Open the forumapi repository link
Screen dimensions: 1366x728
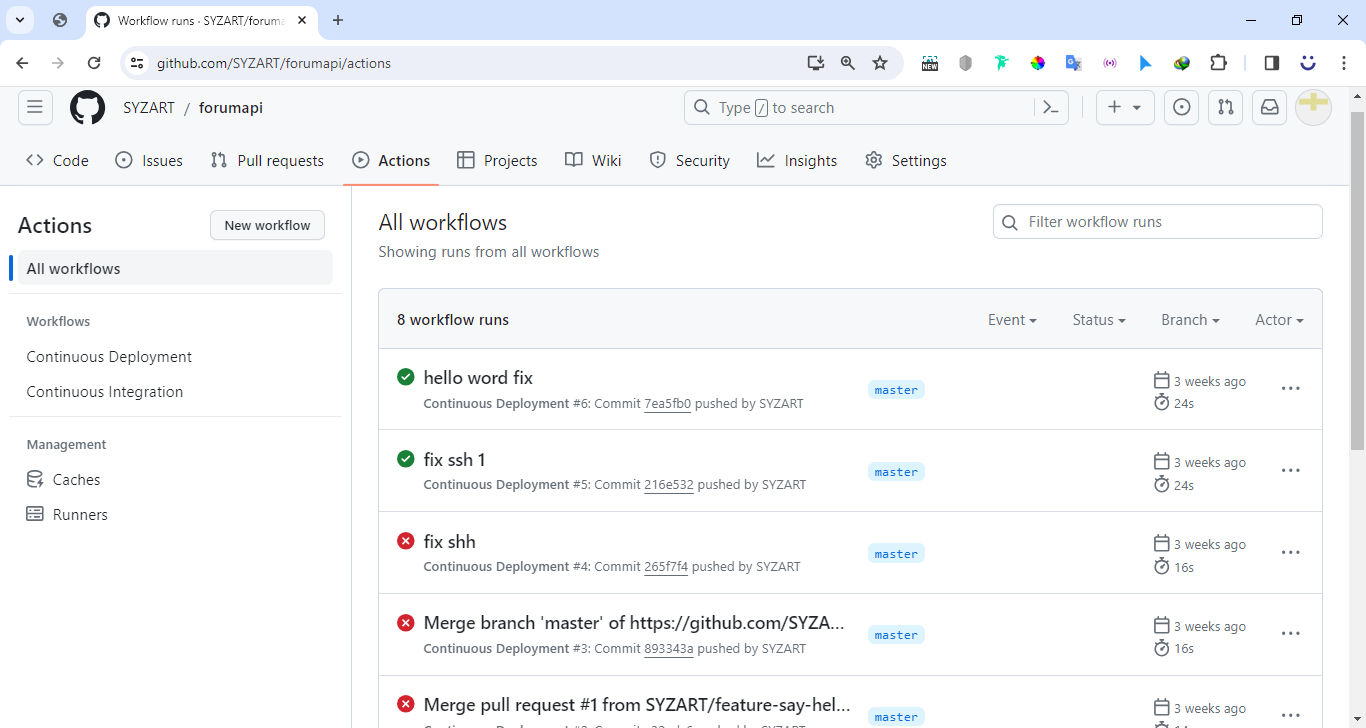(x=231, y=107)
